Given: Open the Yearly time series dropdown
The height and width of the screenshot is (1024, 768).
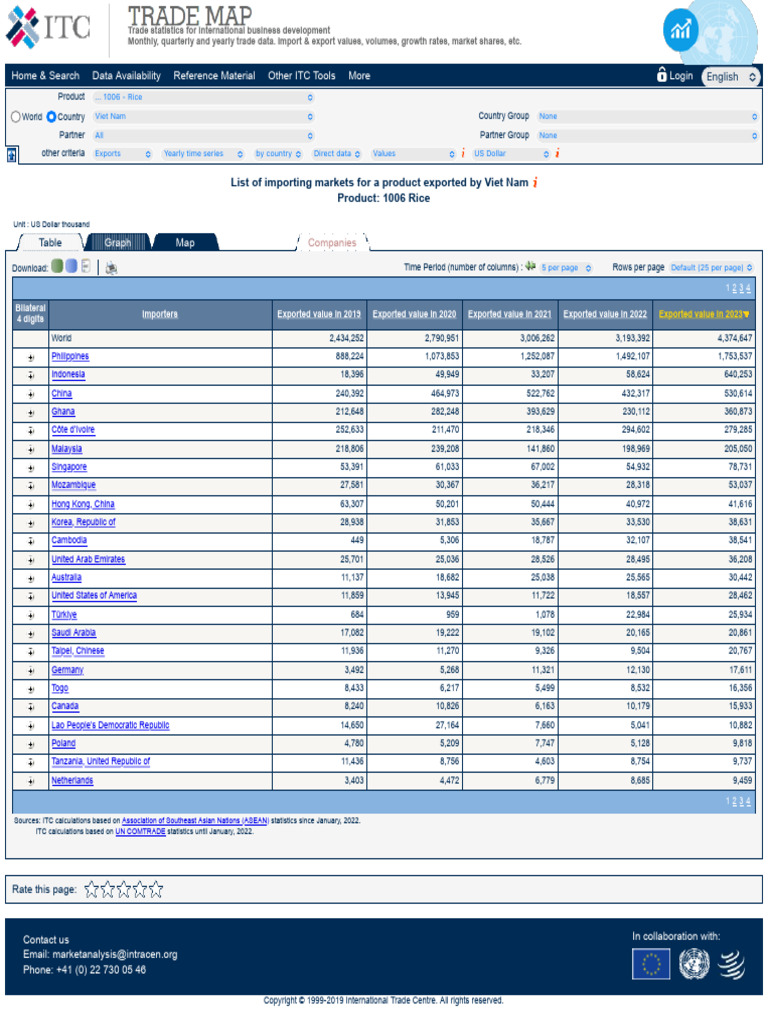Looking at the screenshot, I should coord(203,154).
